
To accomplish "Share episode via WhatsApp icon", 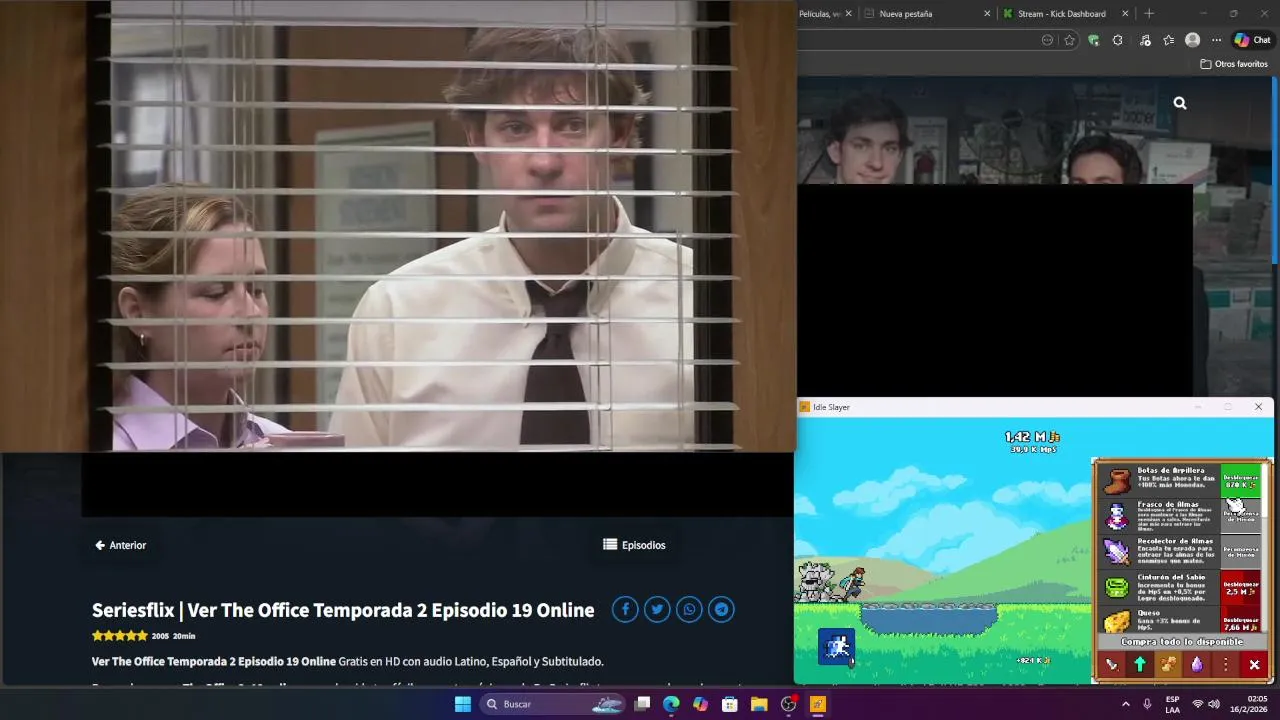I will [x=689, y=609].
